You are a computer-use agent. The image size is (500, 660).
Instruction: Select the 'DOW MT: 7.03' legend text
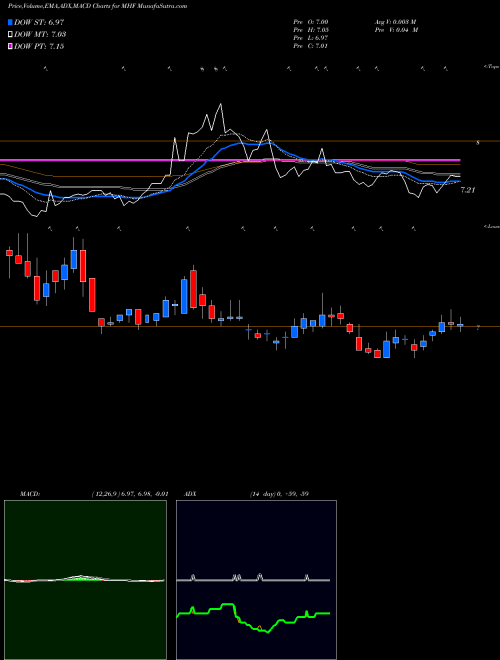[40, 35]
